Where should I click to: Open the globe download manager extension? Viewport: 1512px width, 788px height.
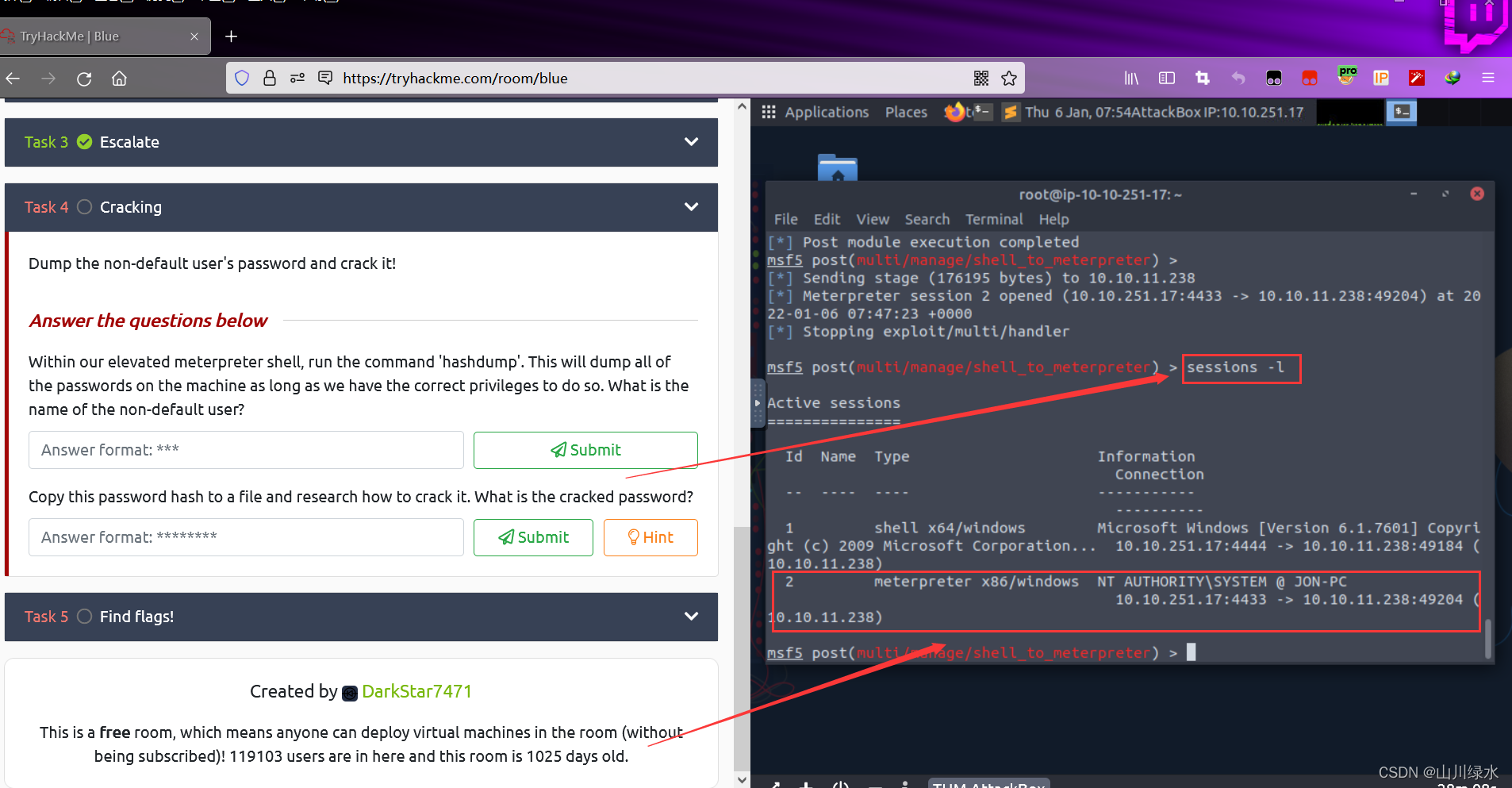click(1453, 78)
